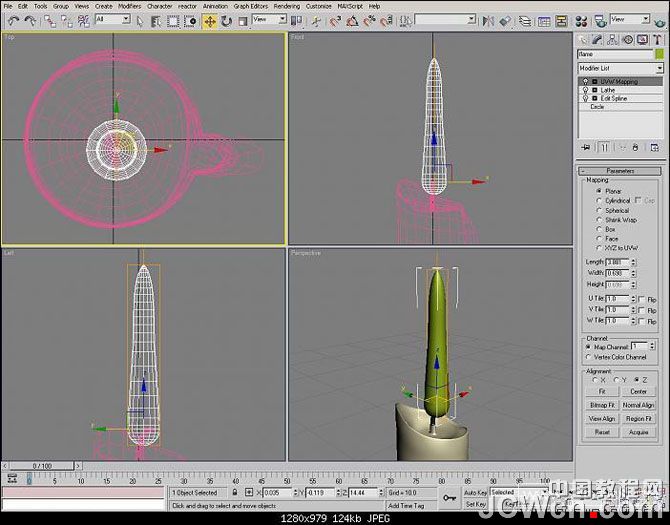670x525 pixels.
Task: Toggle Lathe modifier lightbulb
Action: pos(586,90)
